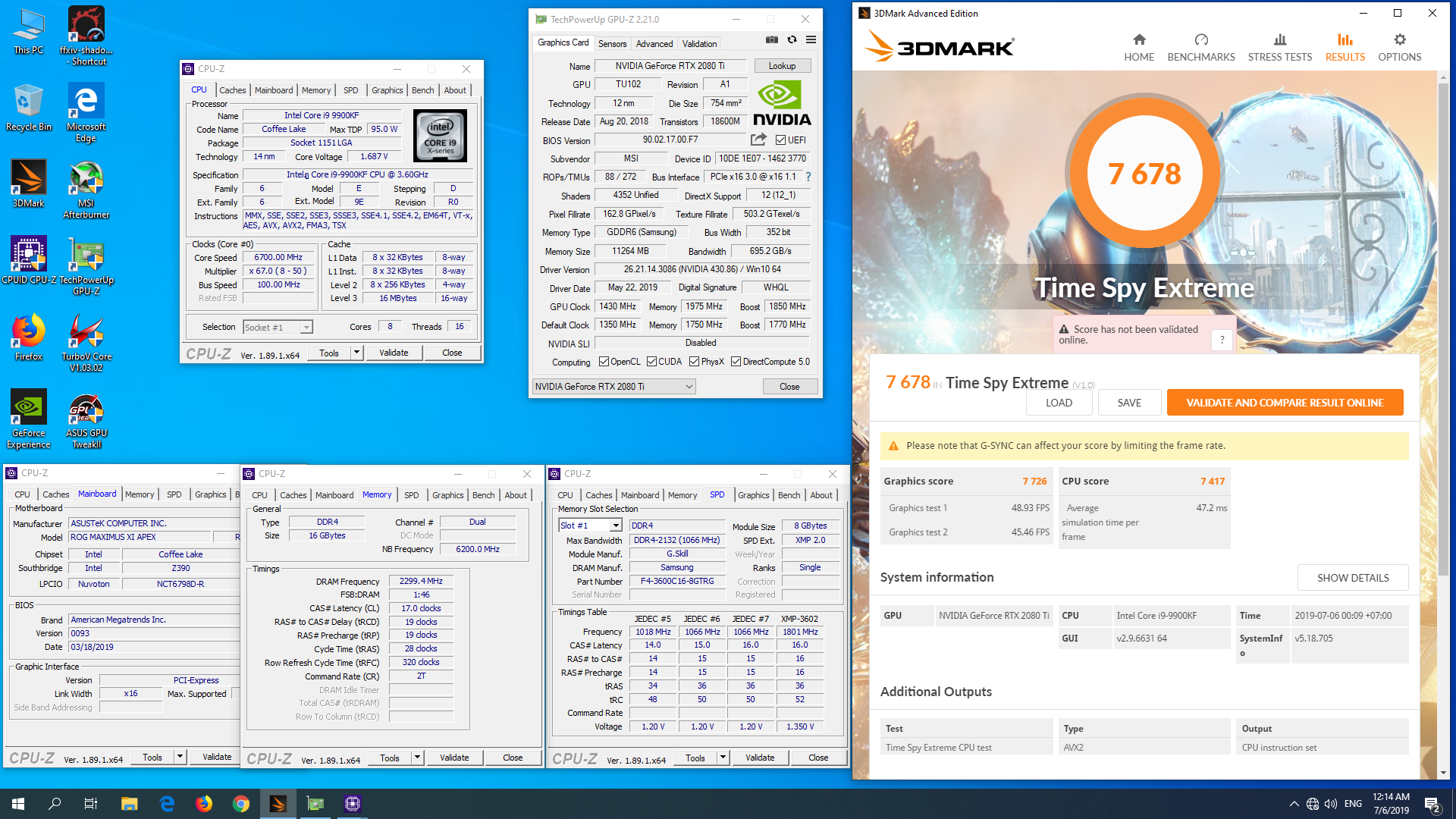Open MSI Afterburner desktop icon
The image size is (1456, 819).
tap(86, 190)
